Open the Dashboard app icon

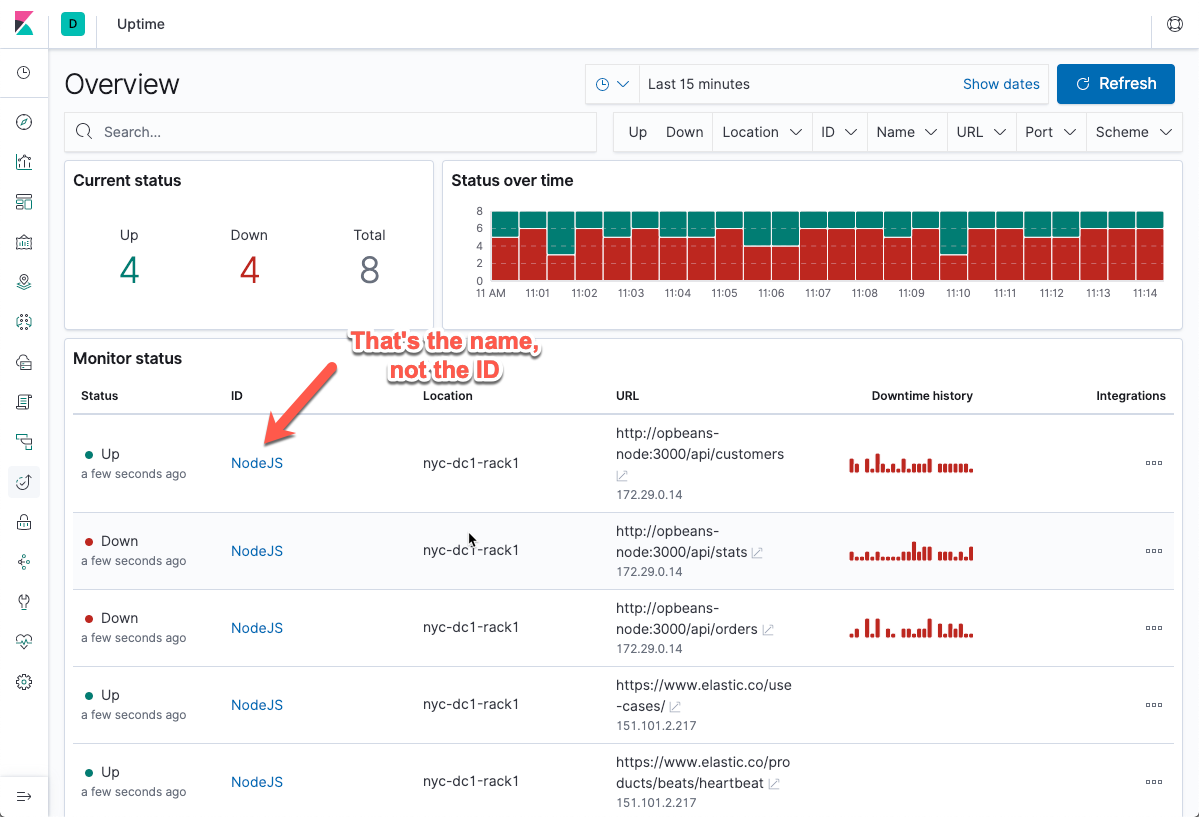(23, 201)
